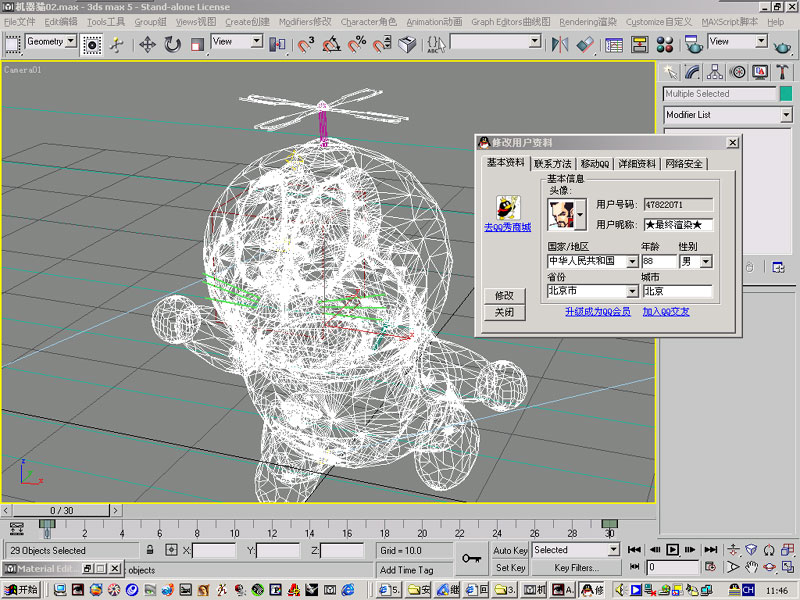The image size is (800, 600).
Task: Open the Time Configuration dialog icon
Action: [710, 567]
